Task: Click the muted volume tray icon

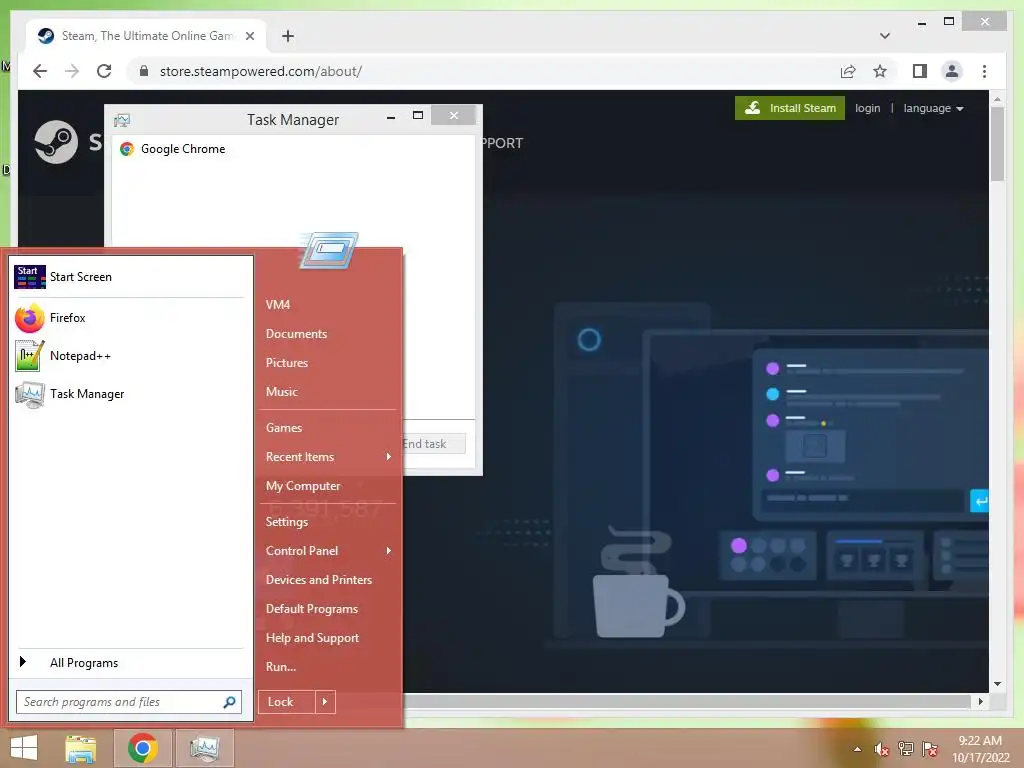Action: point(882,749)
